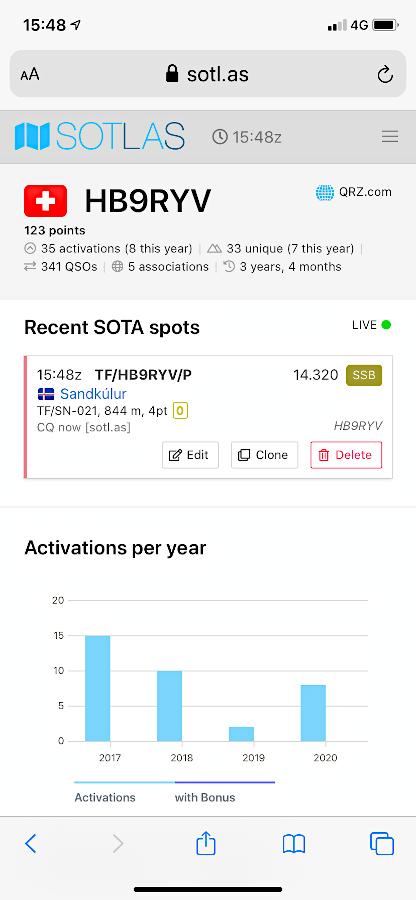Tap the sotl.as address field

tap(208, 74)
